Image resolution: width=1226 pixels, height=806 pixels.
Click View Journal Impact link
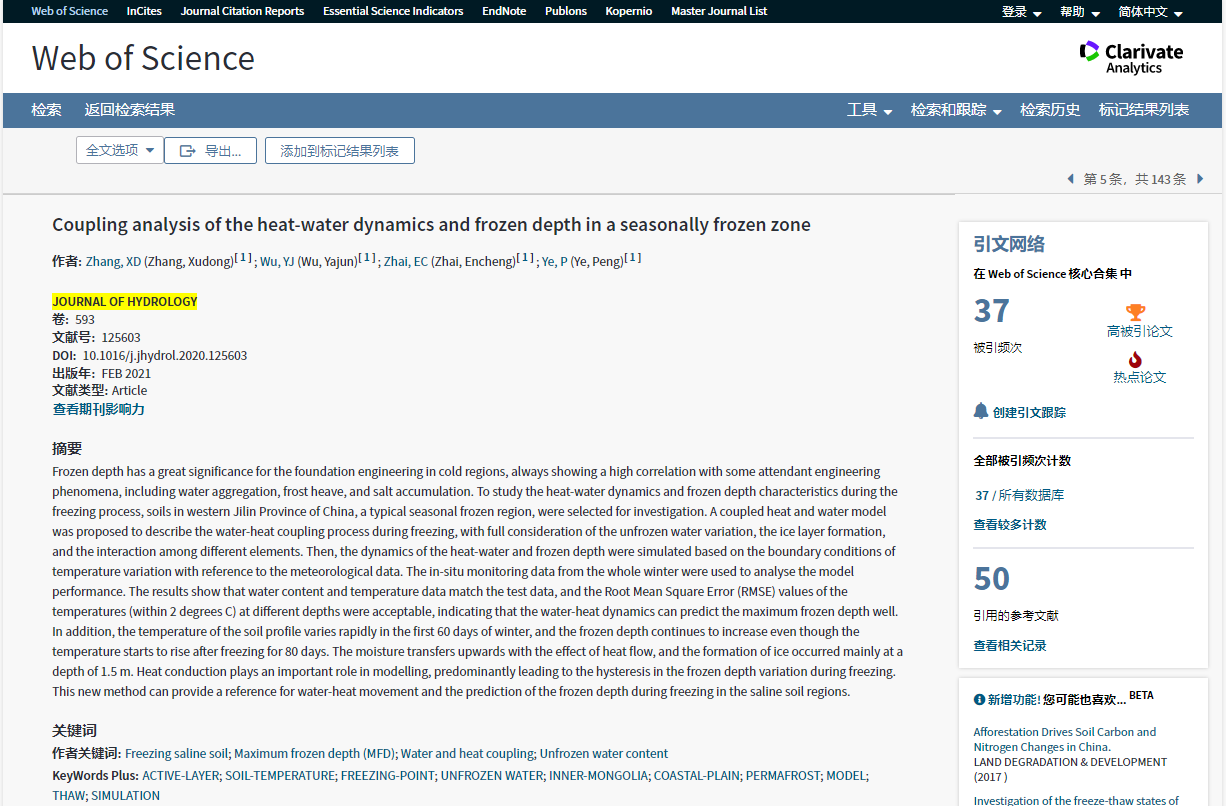tap(99, 409)
